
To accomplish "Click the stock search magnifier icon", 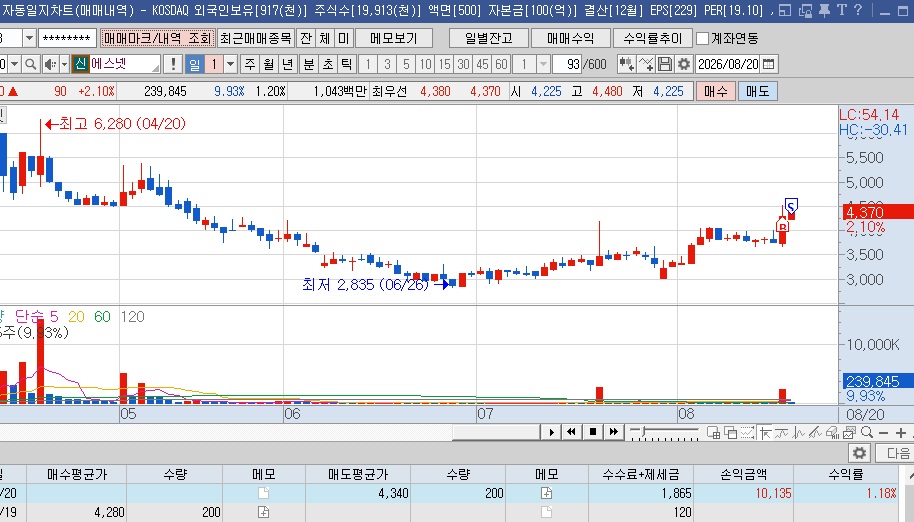I will tap(31, 64).
